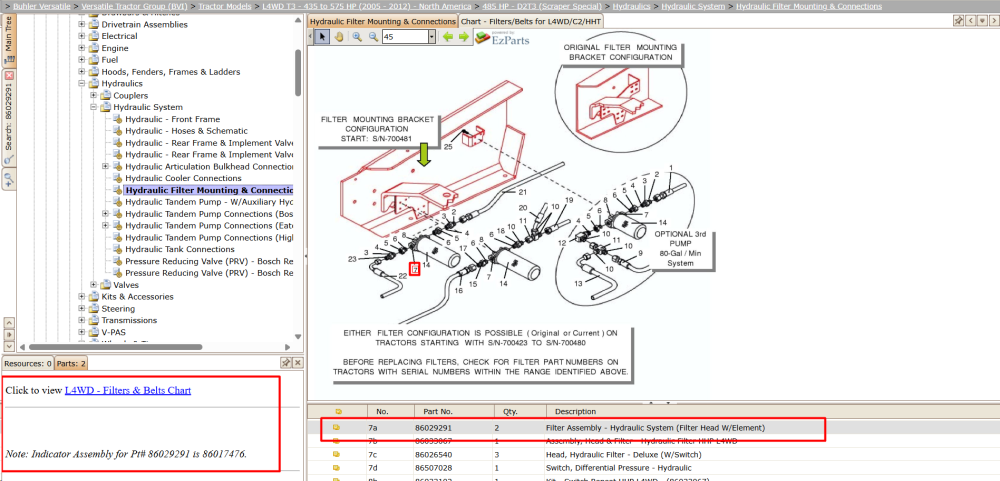Expand the Steering node
The width and height of the screenshot is (1000, 481).
click(82, 309)
